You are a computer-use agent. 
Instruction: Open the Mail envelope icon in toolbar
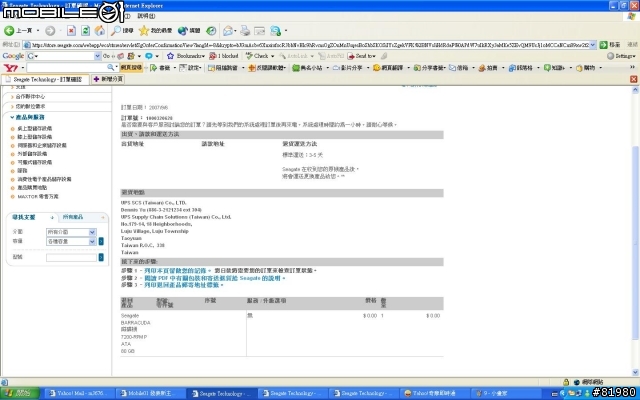point(228,31)
